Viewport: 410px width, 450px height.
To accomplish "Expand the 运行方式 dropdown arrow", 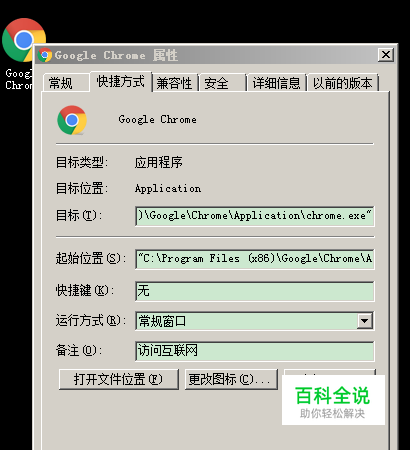I will click(x=365, y=321).
